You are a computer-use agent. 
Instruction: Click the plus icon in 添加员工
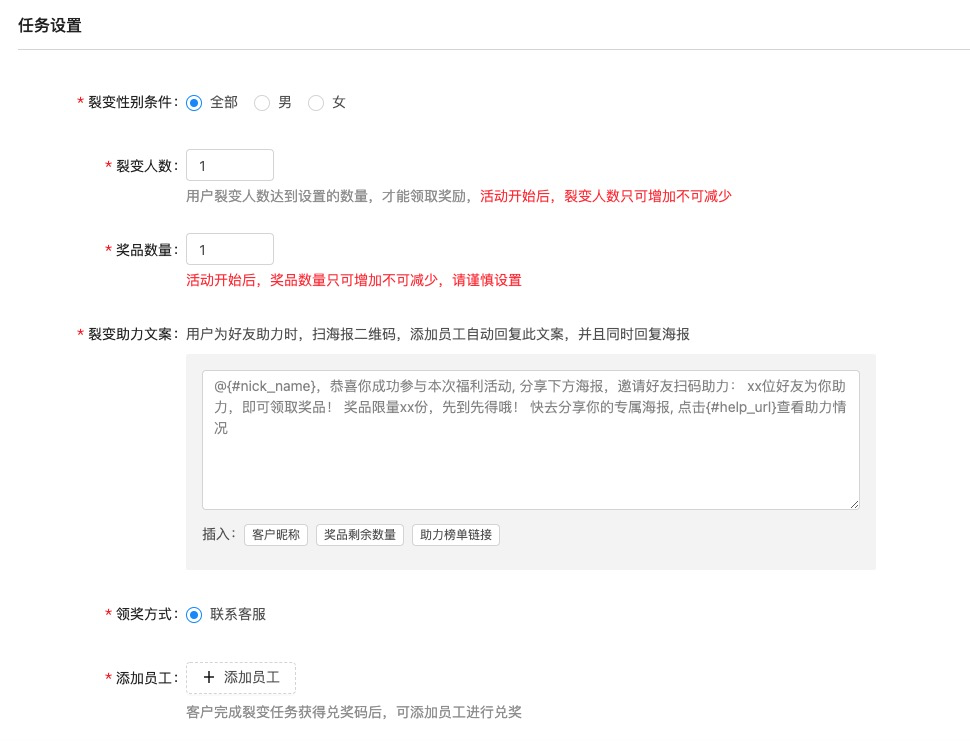[x=209, y=677]
